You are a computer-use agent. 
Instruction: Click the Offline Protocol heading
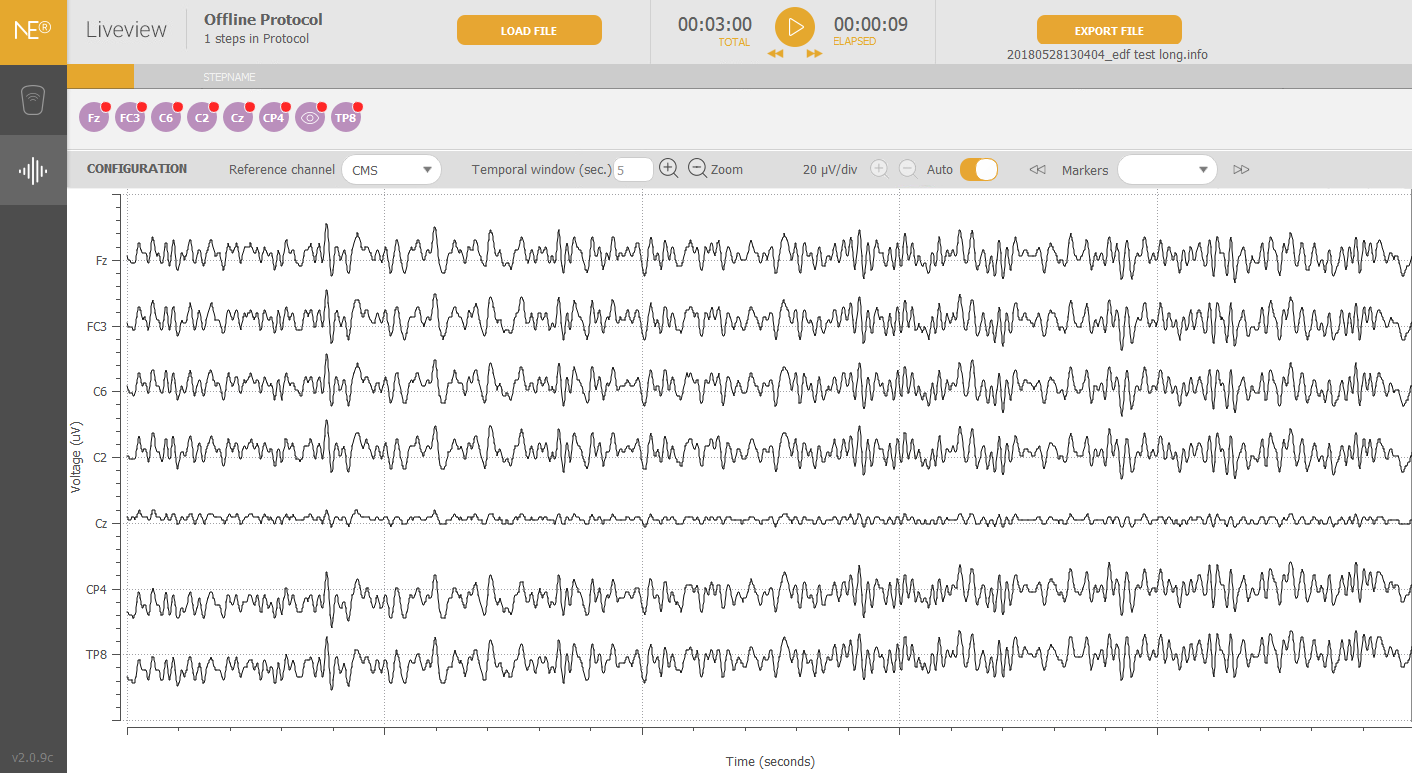pos(263,19)
